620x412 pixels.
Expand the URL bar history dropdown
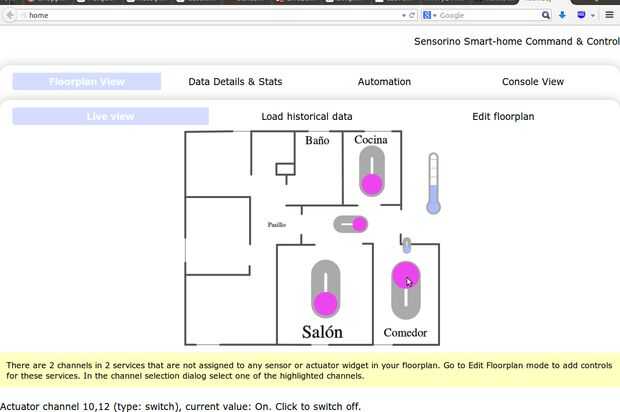click(x=404, y=15)
